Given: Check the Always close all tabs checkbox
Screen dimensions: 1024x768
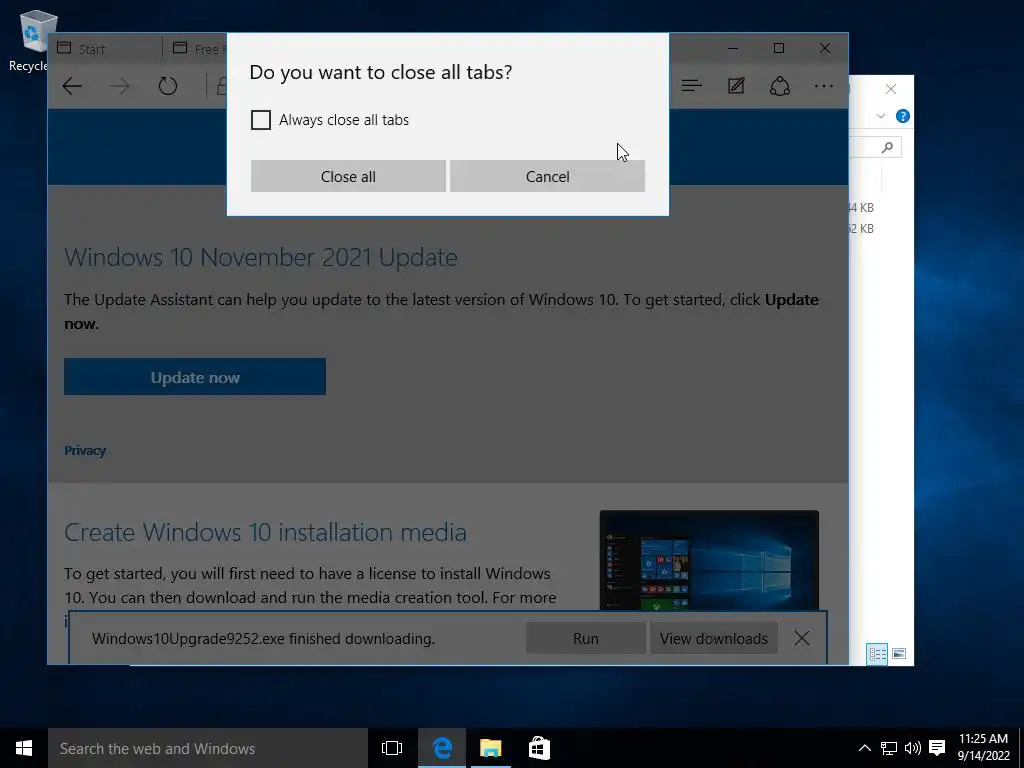Looking at the screenshot, I should 261,120.
